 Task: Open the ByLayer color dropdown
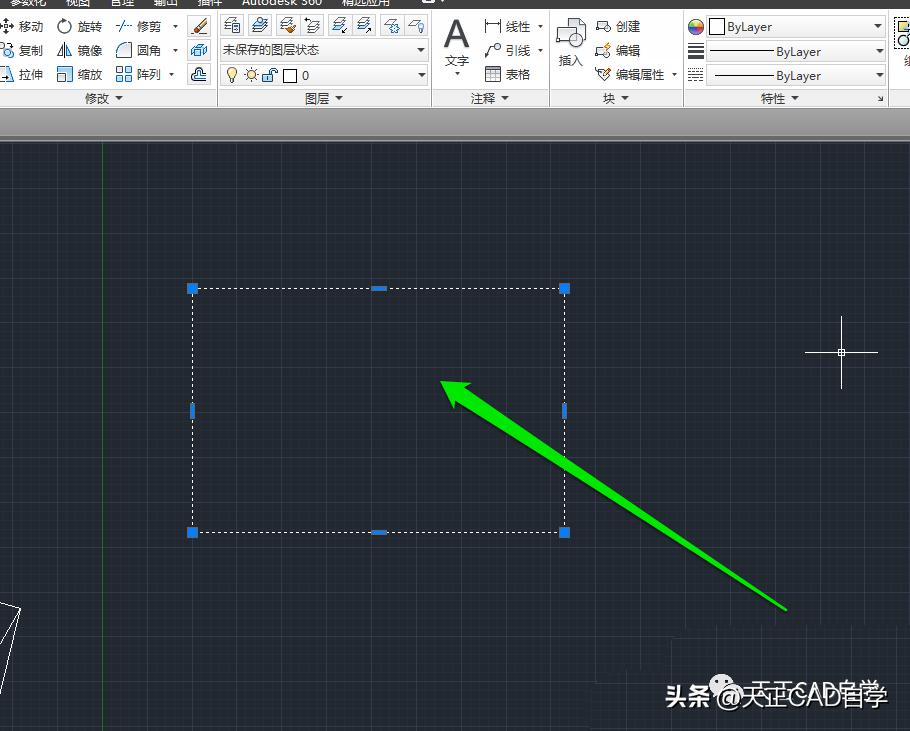[x=796, y=27]
